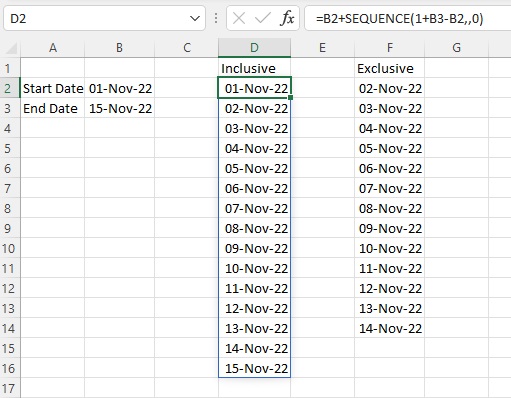The height and width of the screenshot is (398, 511).
Task: Click cell D5 showing 04-Nov-22
Action: [254, 148]
